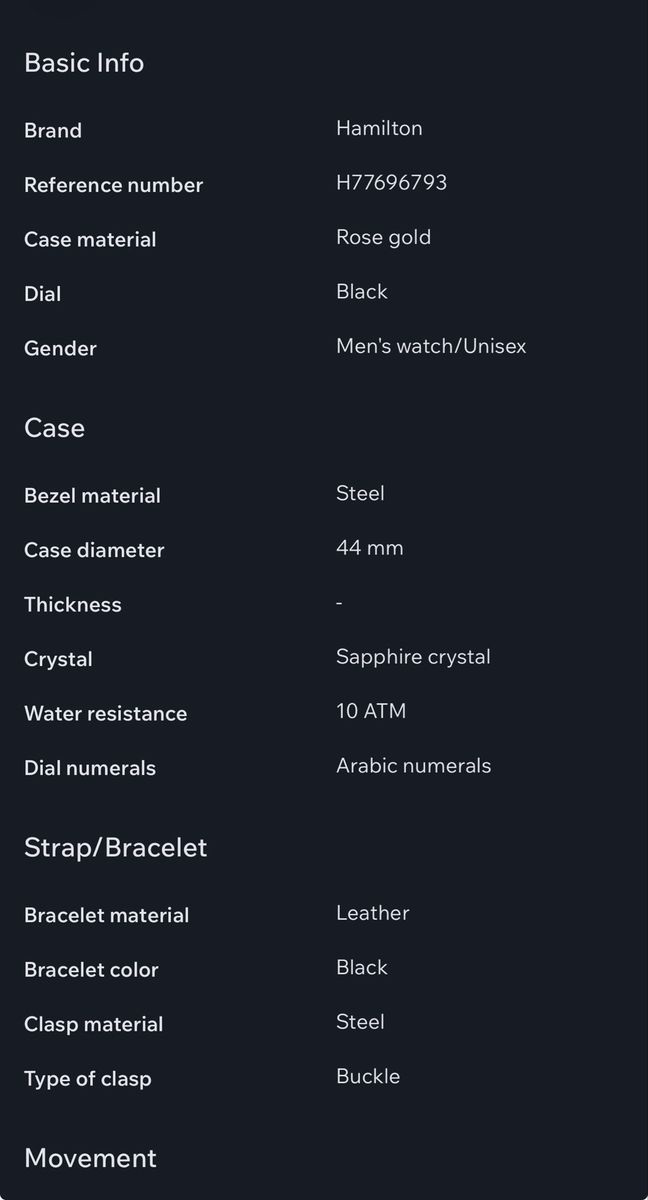Click reference number H77696793
Viewport: 648px width, 1200px height.
pos(391,183)
